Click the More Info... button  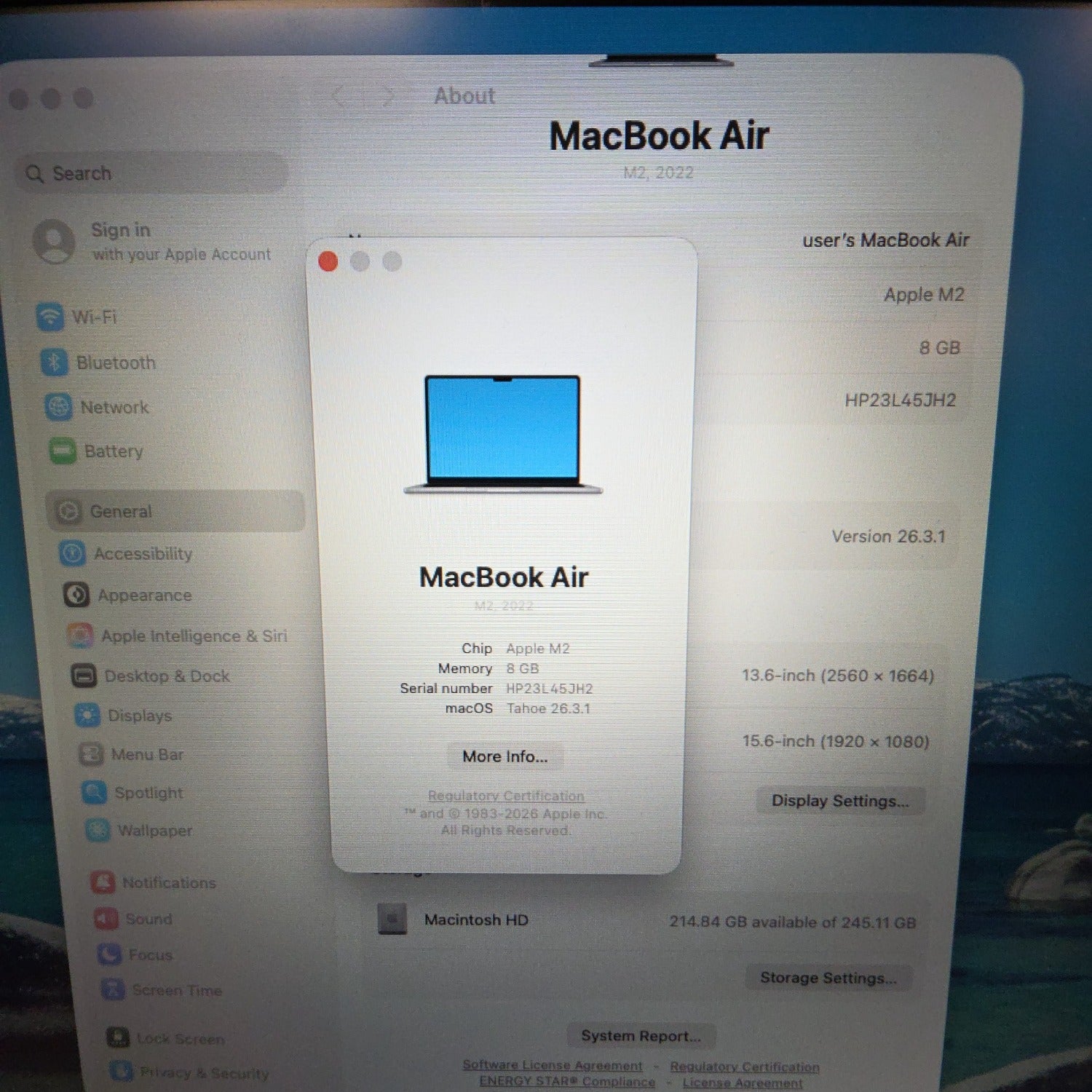(505, 756)
